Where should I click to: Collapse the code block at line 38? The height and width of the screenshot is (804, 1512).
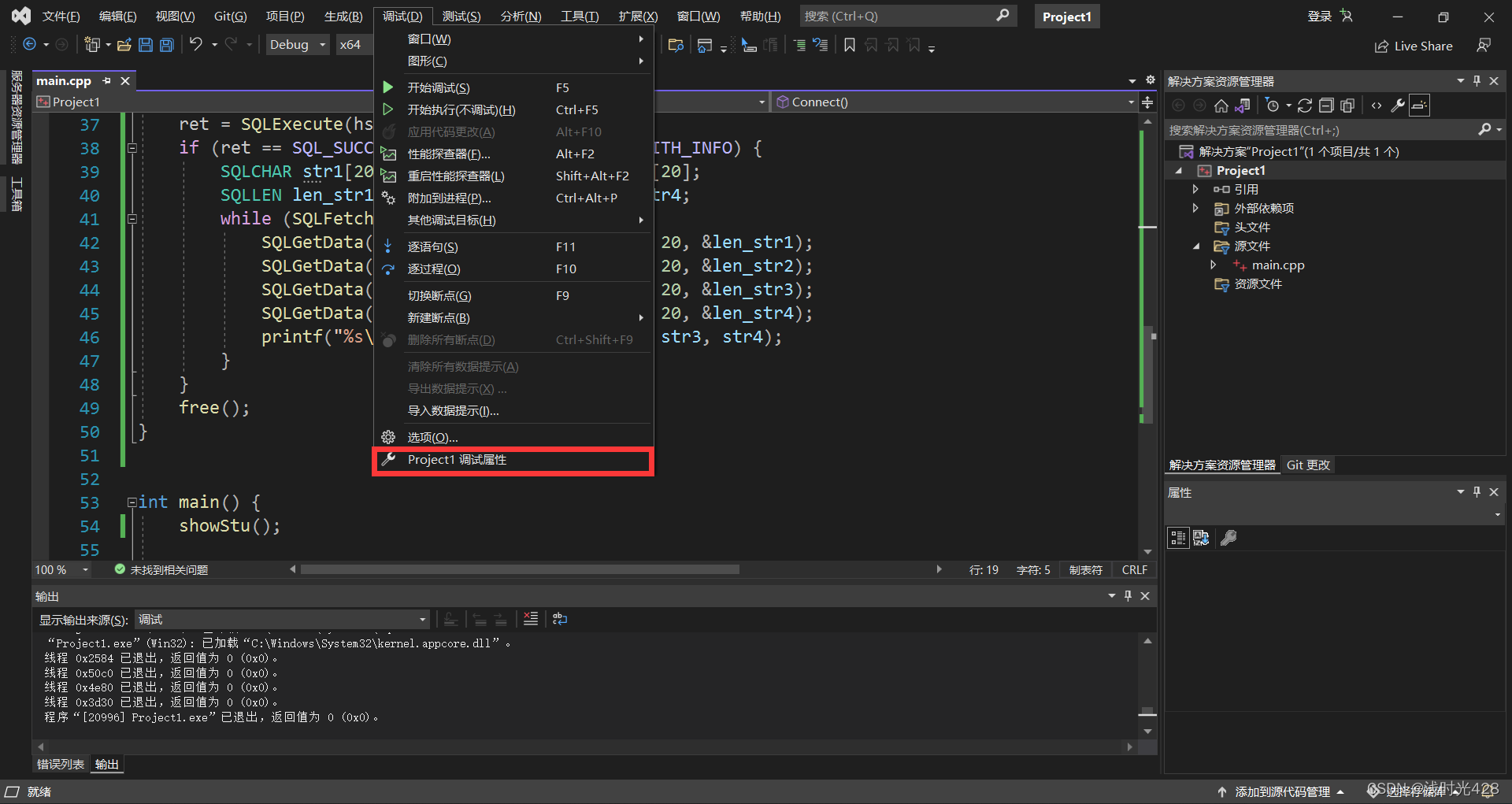coord(132,148)
